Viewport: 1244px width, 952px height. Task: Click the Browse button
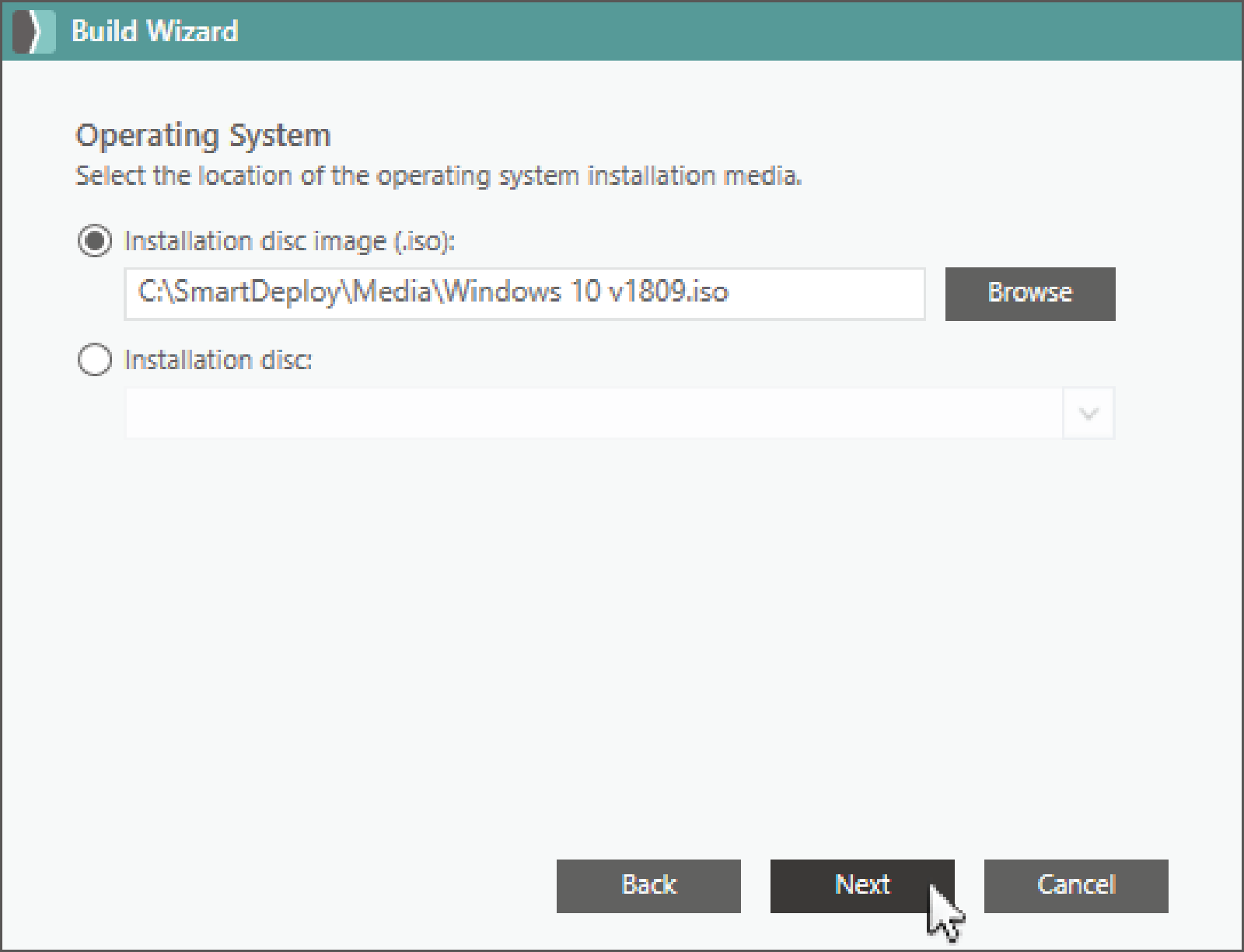pos(1030,293)
